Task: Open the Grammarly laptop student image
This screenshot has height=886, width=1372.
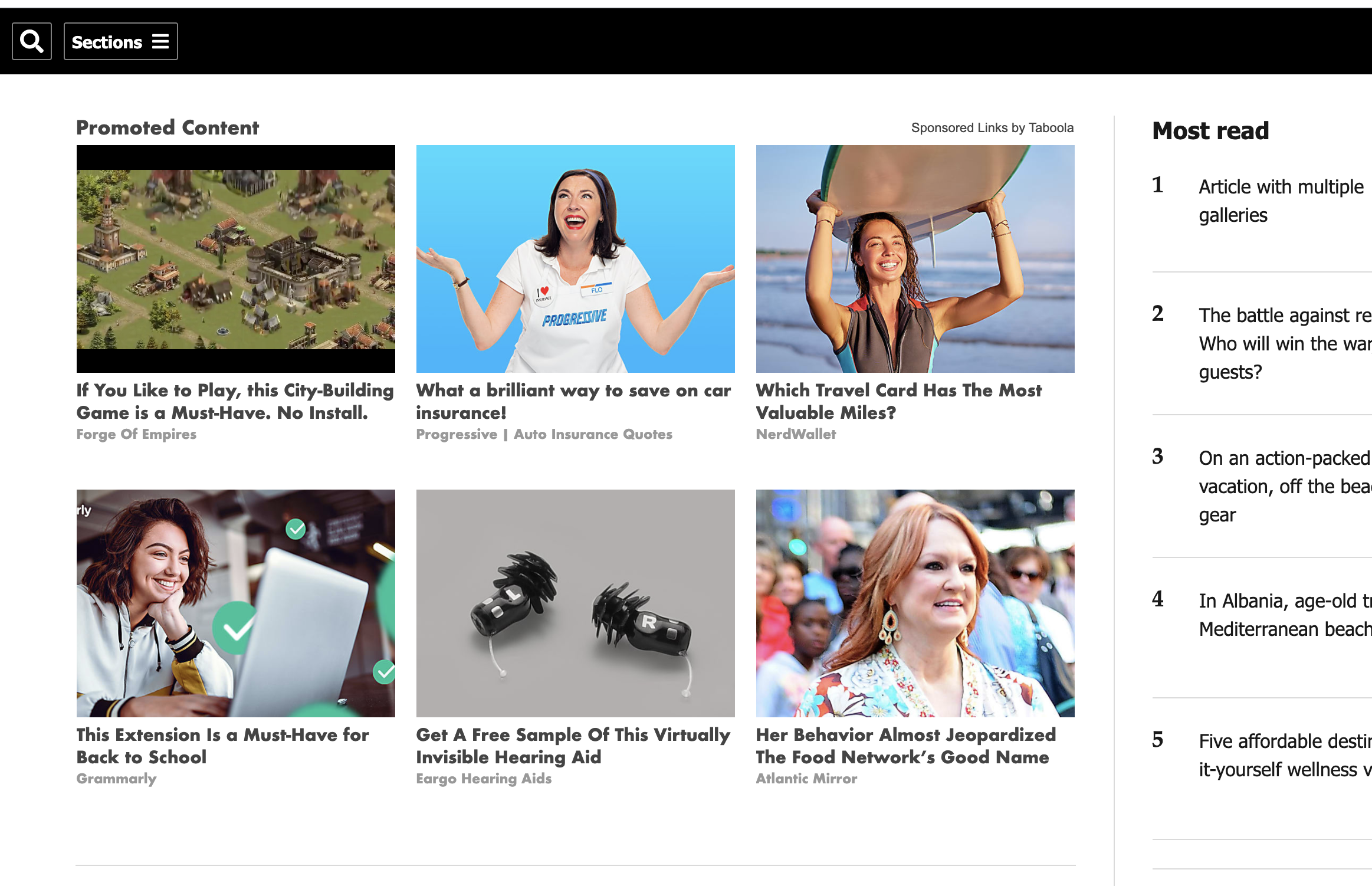Action: click(236, 603)
